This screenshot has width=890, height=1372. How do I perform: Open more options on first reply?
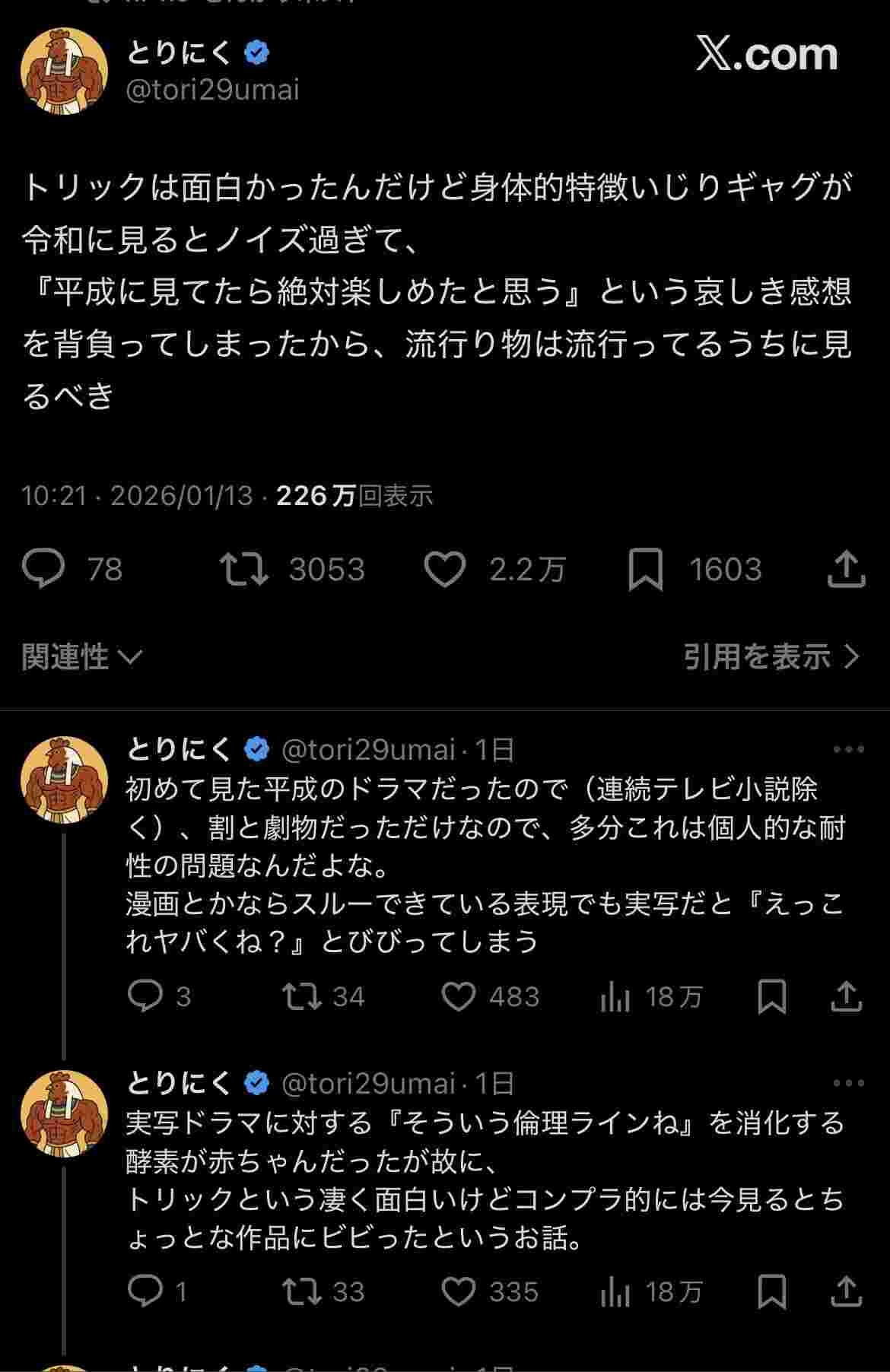[848, 750]
